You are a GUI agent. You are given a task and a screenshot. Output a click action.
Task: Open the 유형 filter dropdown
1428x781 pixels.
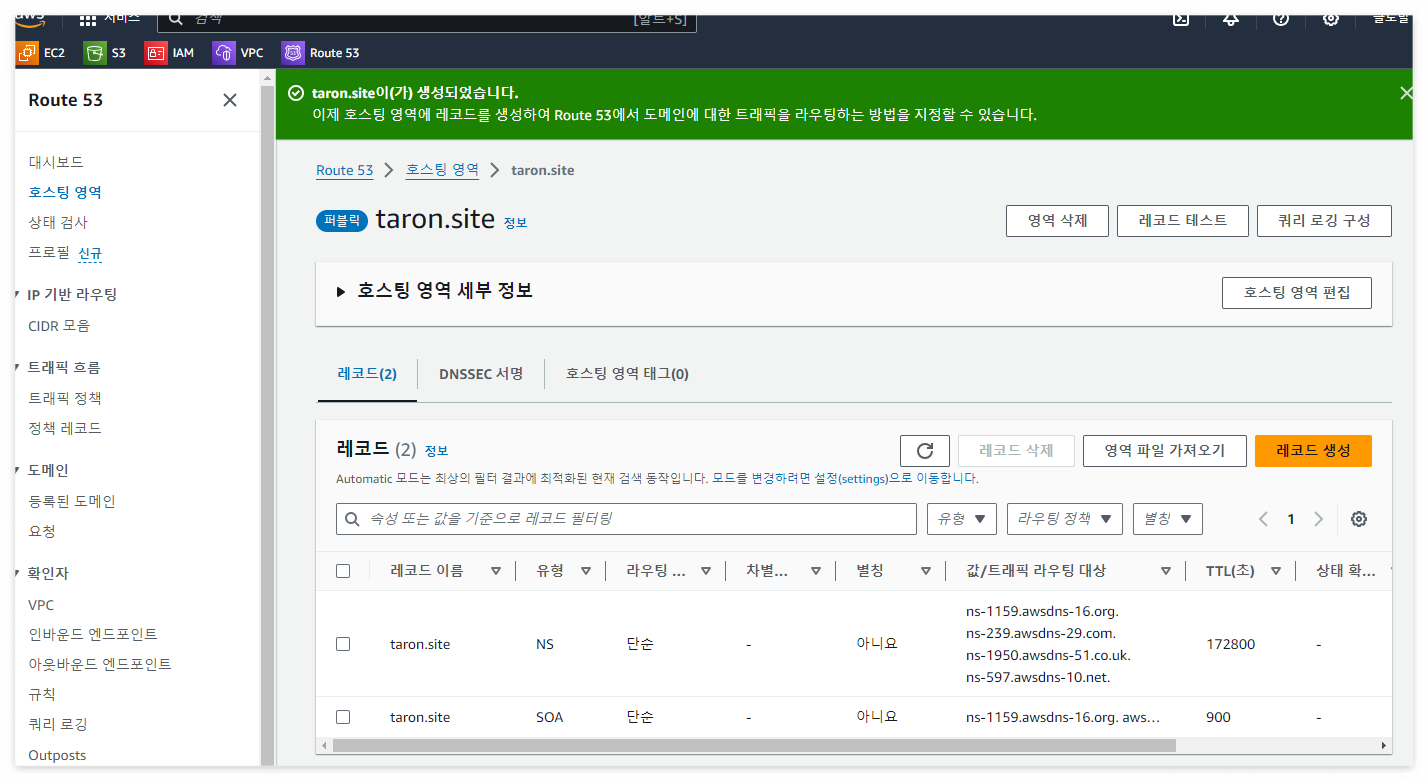(962, 519)
